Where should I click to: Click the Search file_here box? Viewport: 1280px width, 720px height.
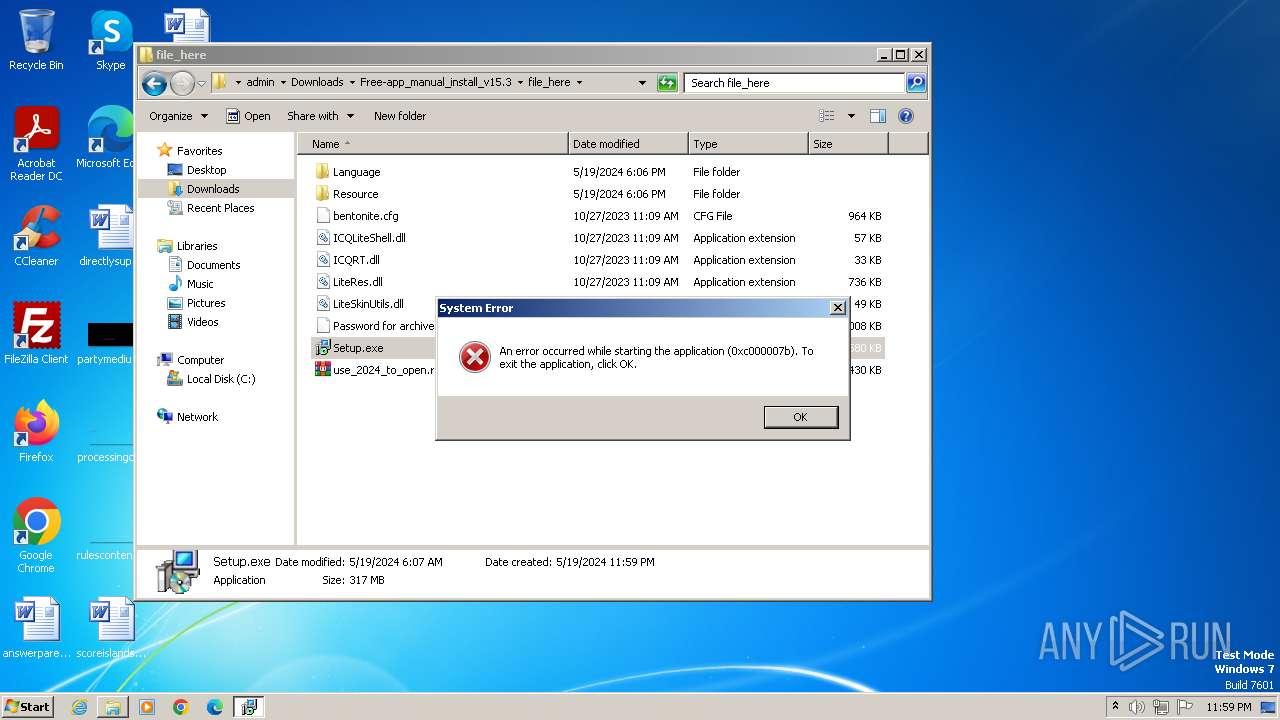(795, 83)
